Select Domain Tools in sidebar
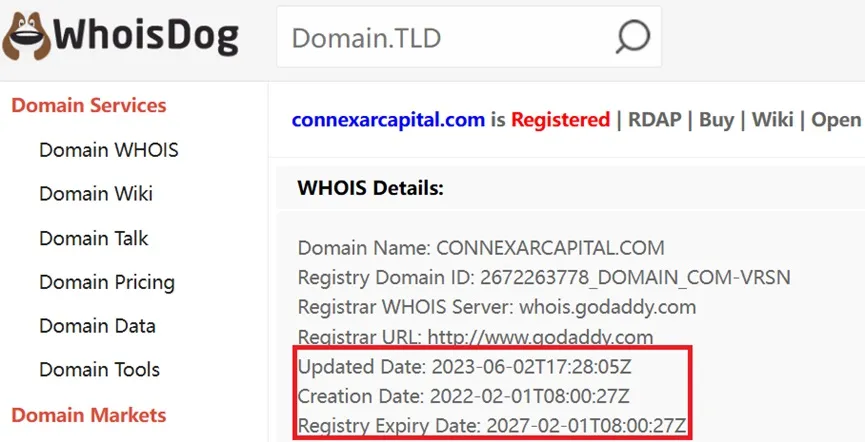The width and height of the screenshot is (865, 442). pos(99,369)
